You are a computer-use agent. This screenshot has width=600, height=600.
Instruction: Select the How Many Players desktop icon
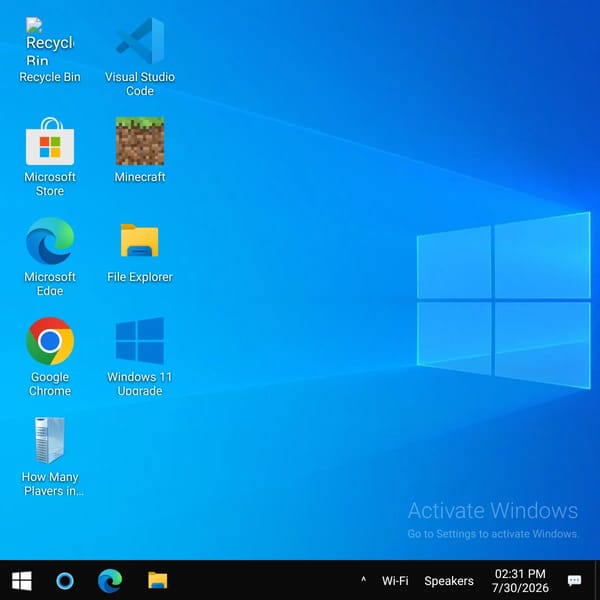tap(50, 457)
